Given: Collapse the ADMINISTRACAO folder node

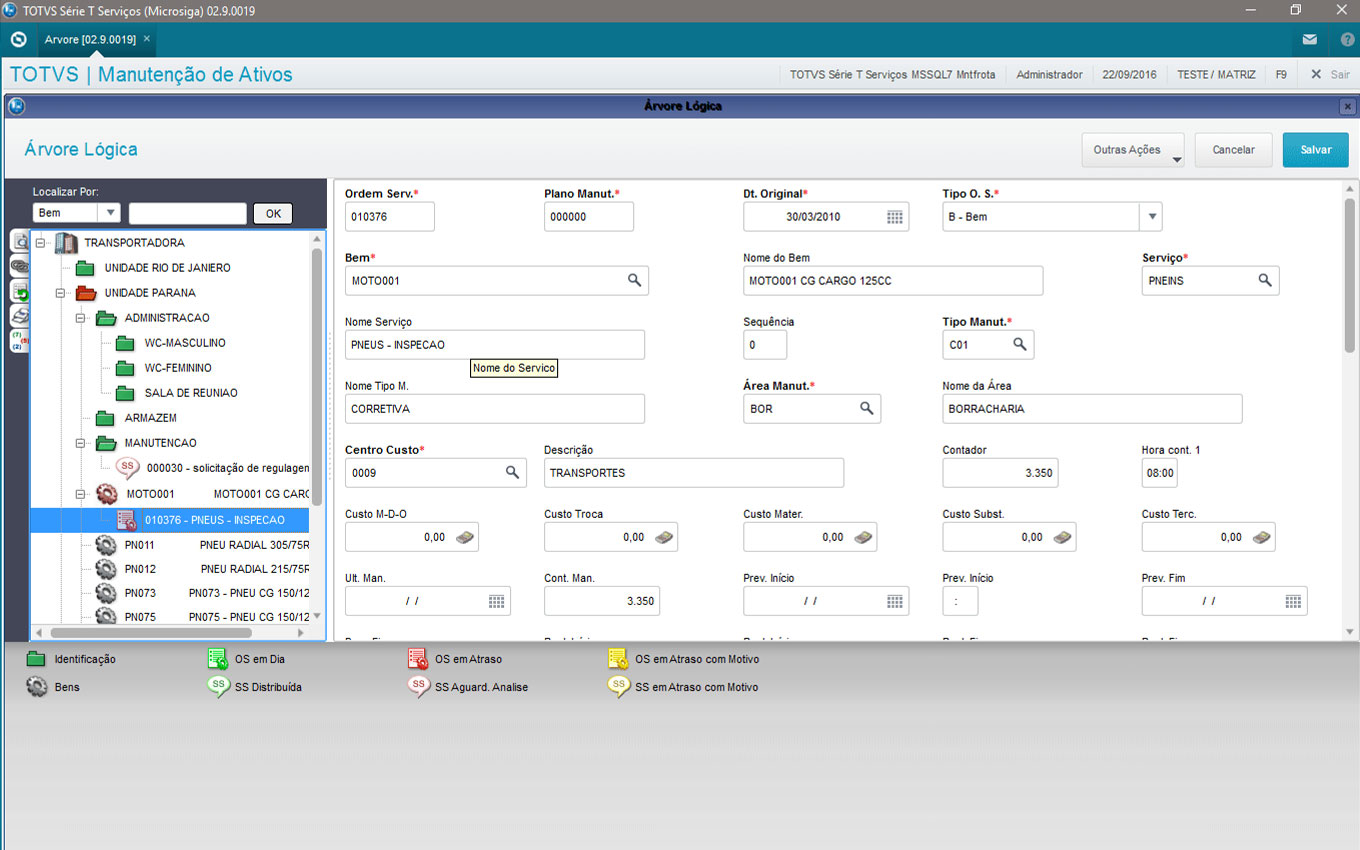Looking at the screenshot, I should (81, 318).
